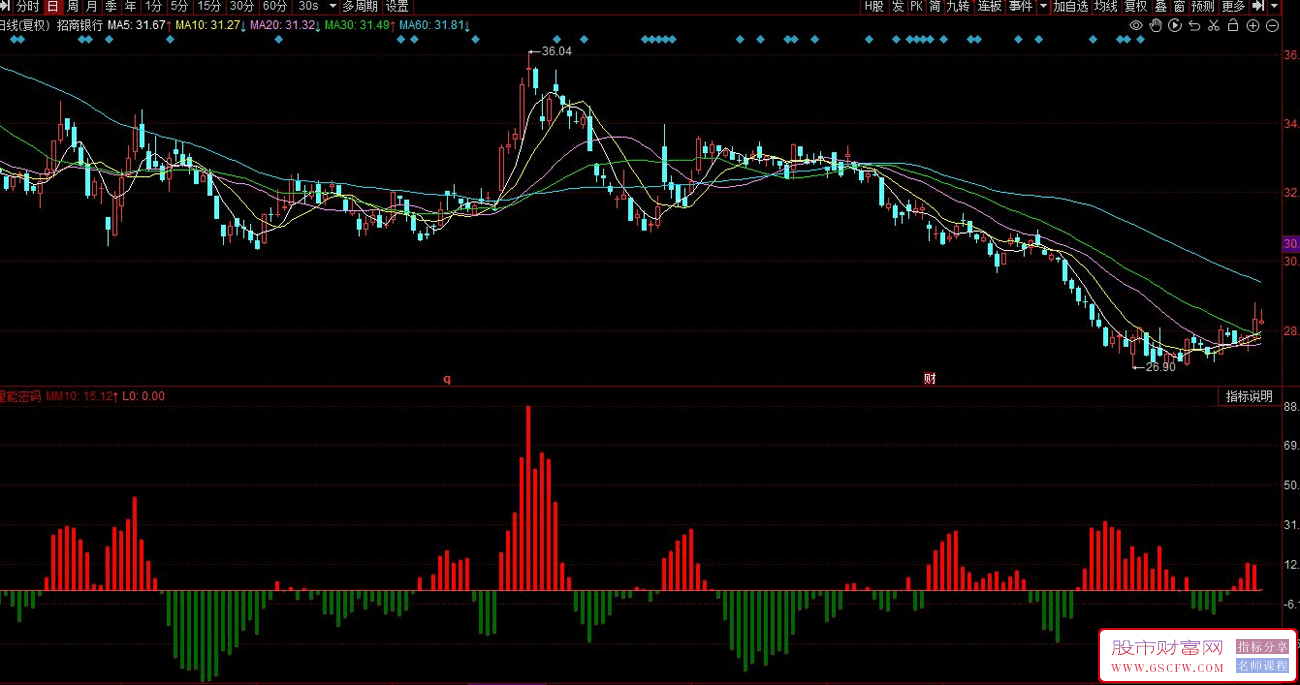Click the undo arrow icon
Image resolution: width=1300 pixels, height=685 pixels.
[x=1194, y=25]
